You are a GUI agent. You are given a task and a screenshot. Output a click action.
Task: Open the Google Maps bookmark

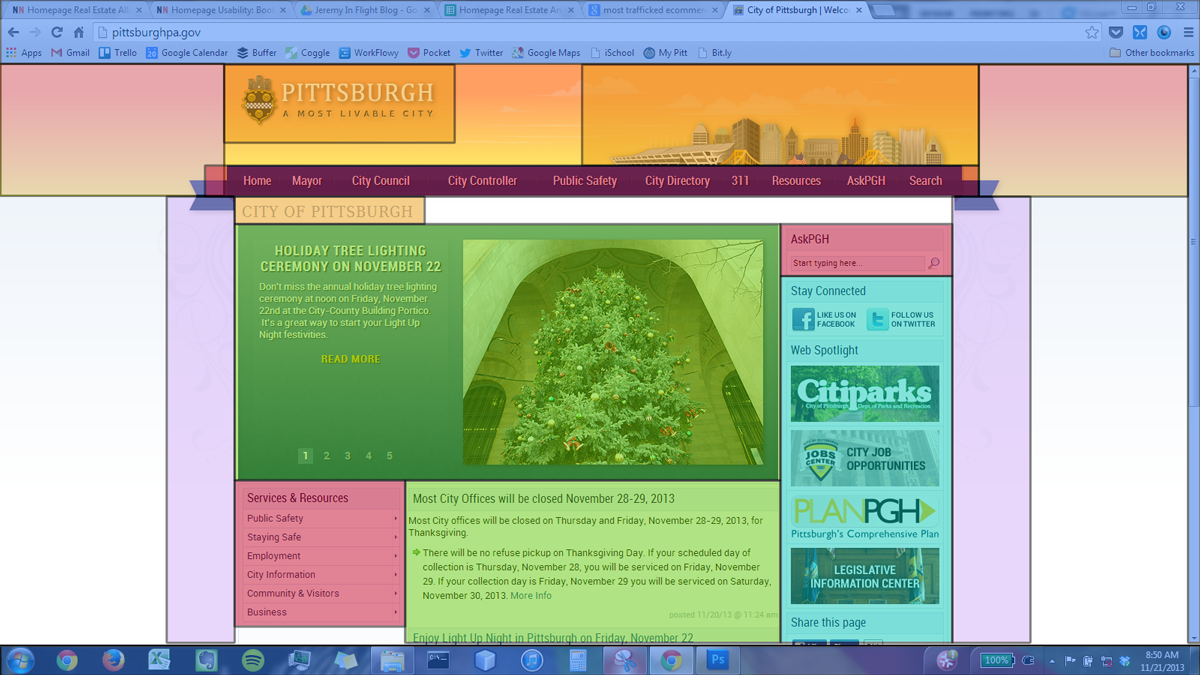point(546,53)
